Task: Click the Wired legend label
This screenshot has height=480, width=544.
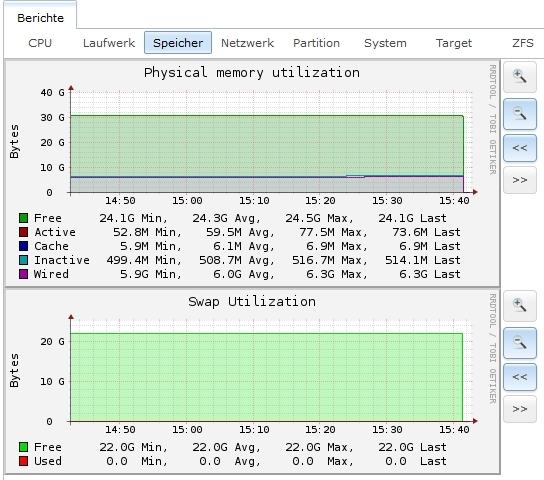Action: [x=51, y=274]
